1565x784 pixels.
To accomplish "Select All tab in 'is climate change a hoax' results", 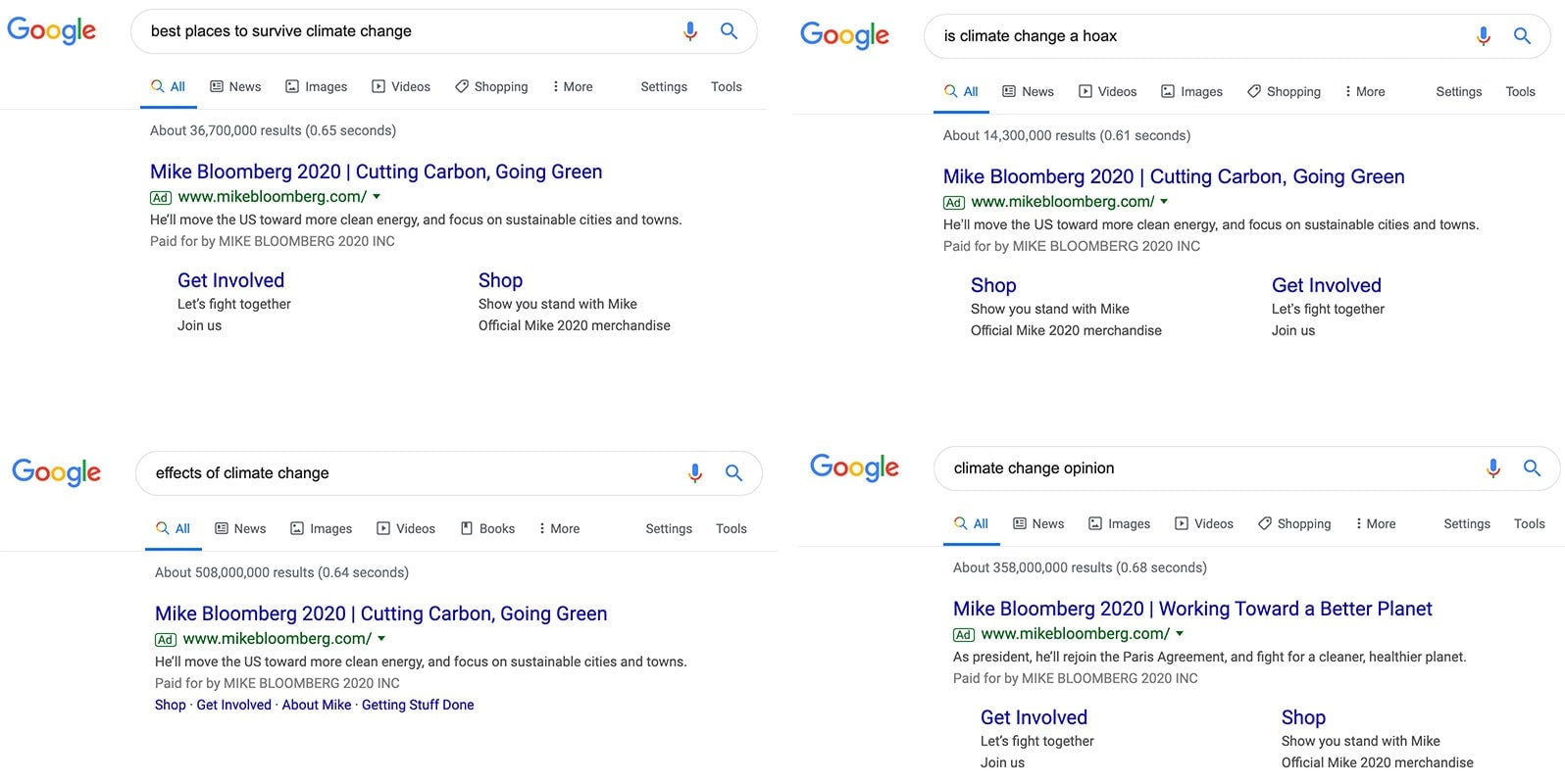I will (x=962, y=91).
